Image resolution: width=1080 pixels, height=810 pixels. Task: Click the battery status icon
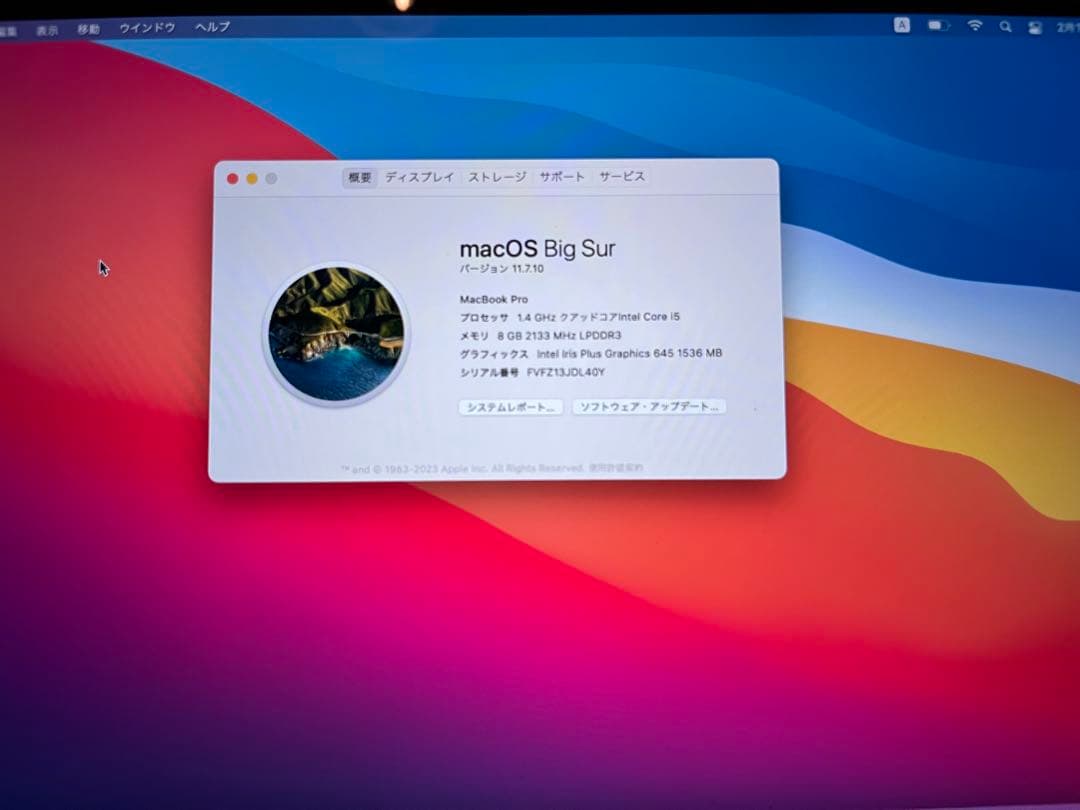click(x=939, y=26)
